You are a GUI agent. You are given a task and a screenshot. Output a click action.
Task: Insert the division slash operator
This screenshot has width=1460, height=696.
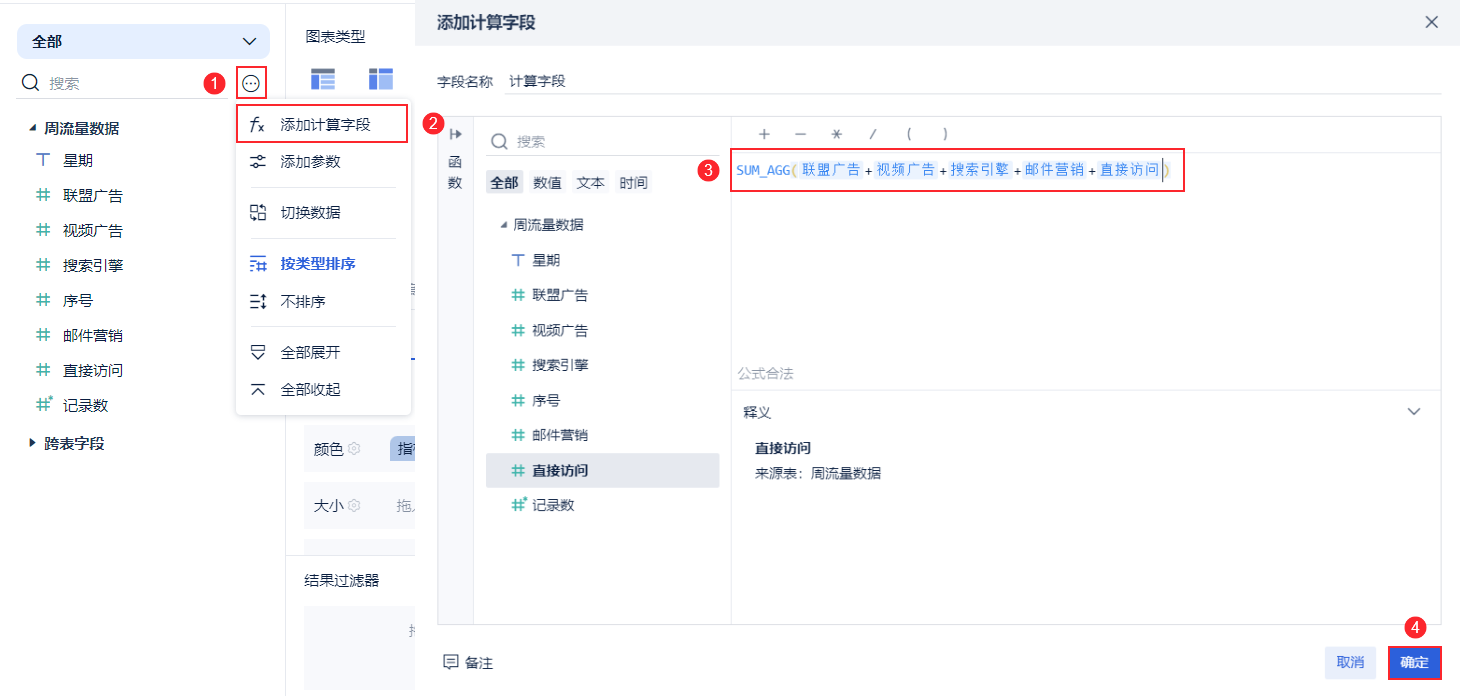pos(873,134)
